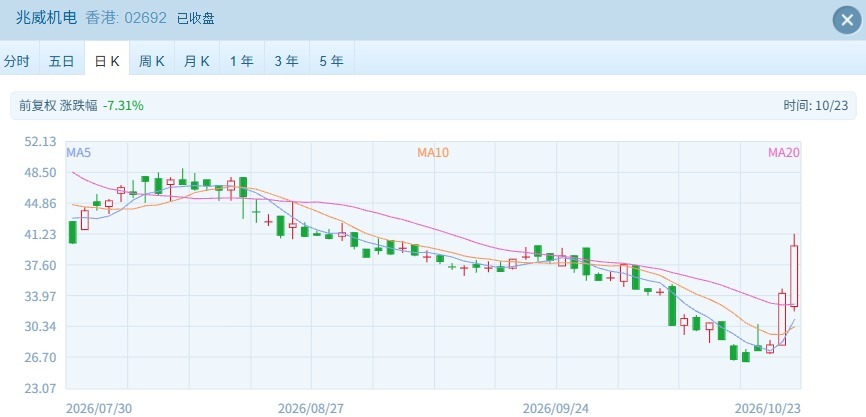The height and width of the screenshot is (417, 866).
Task: Click the 26.70 price axis label
Action: [x=40, y=357]
